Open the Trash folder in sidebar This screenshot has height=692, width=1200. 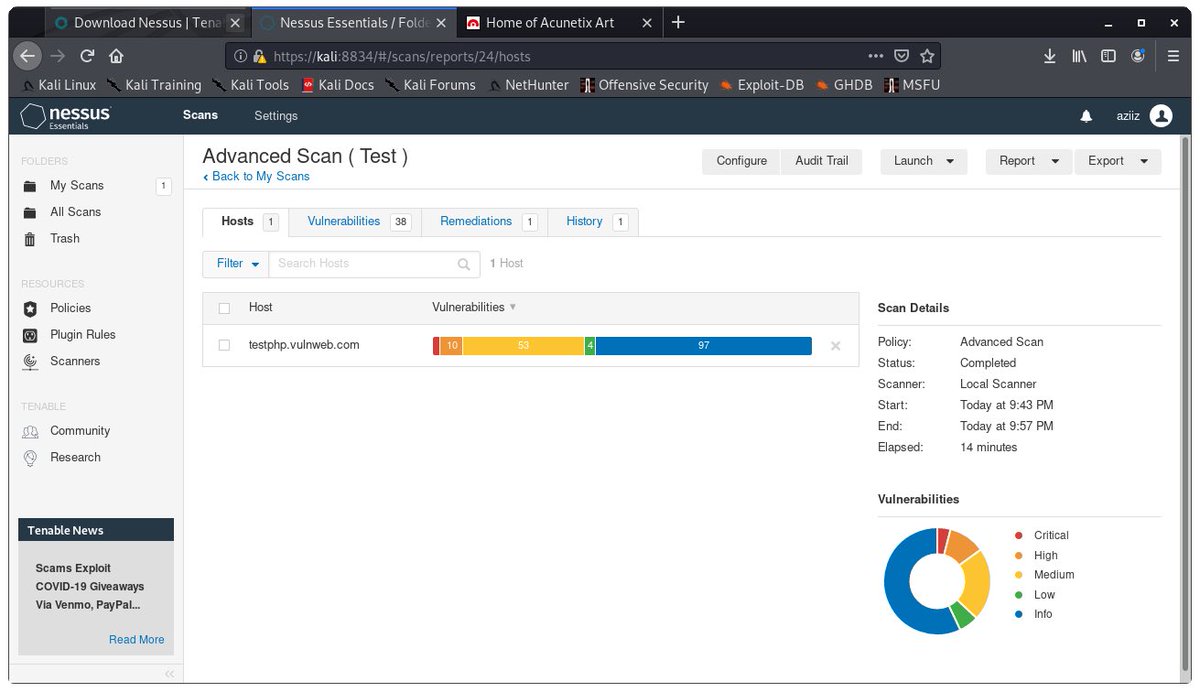click(64, 238)
